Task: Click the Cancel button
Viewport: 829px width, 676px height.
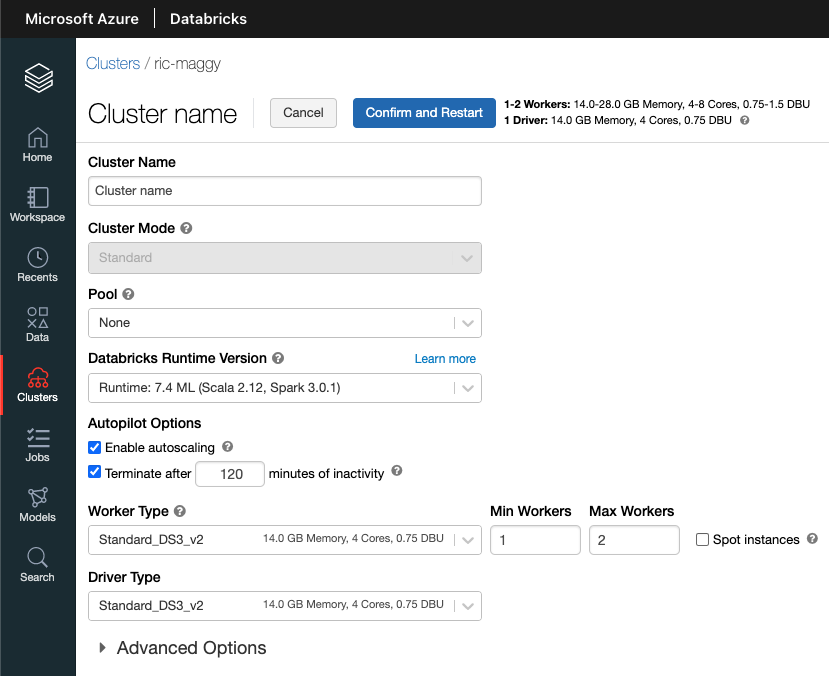Action: [303, 113]
